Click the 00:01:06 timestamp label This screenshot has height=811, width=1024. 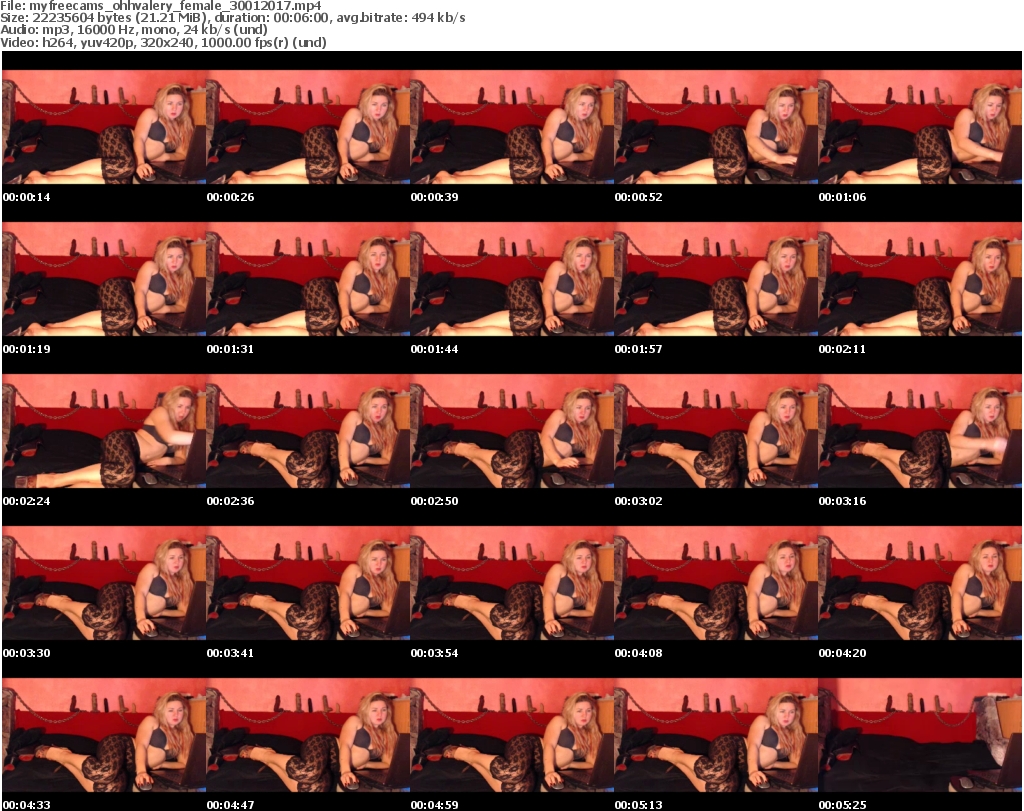point(842,197)
